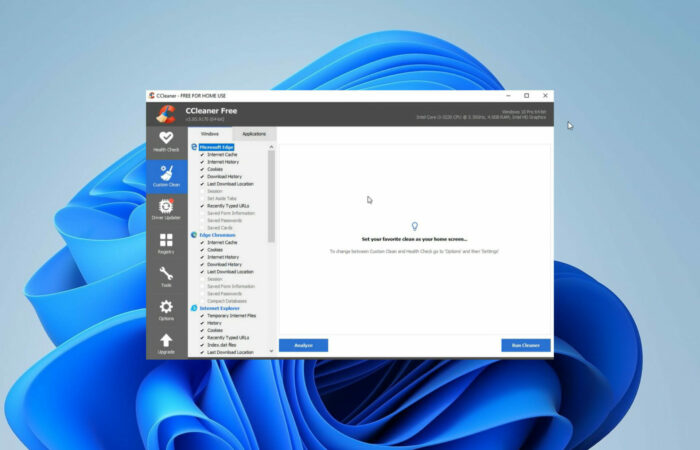Click Saved Passwords under Microsoft Edge
This screenshot has height=450, width=700.
pos(225,221)
